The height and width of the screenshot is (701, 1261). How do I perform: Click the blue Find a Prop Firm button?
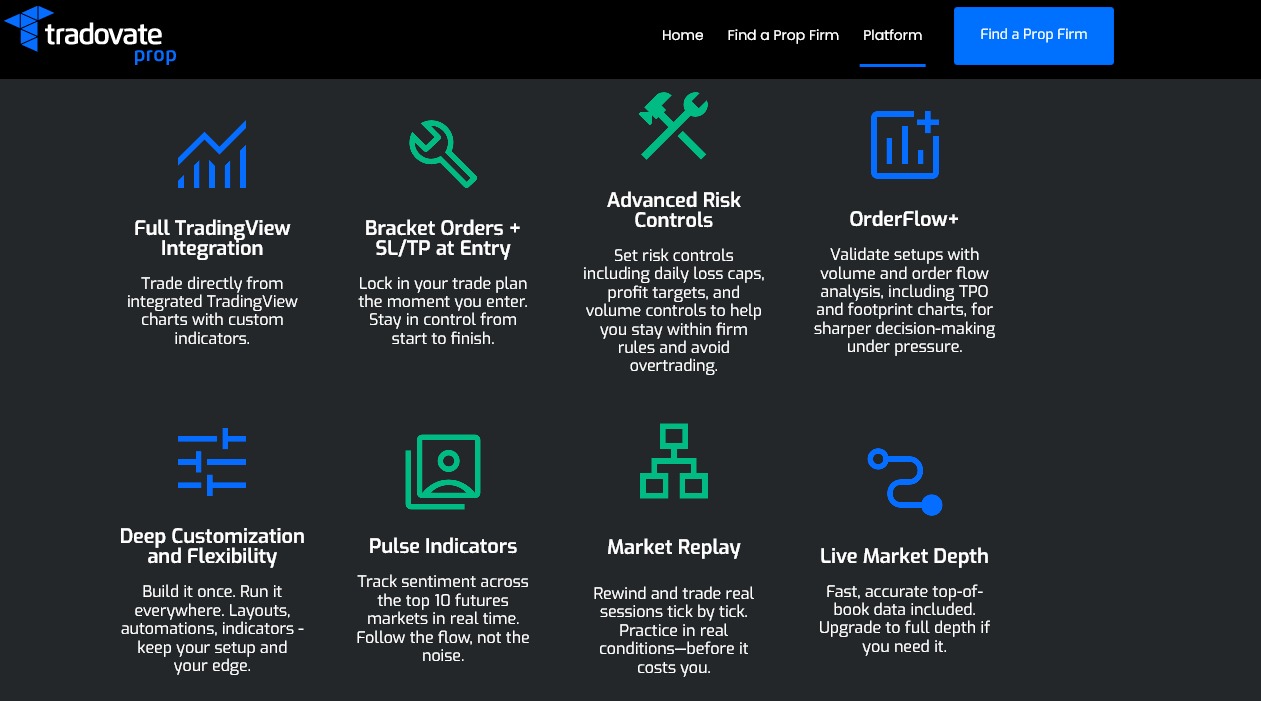click(1033, 35)
